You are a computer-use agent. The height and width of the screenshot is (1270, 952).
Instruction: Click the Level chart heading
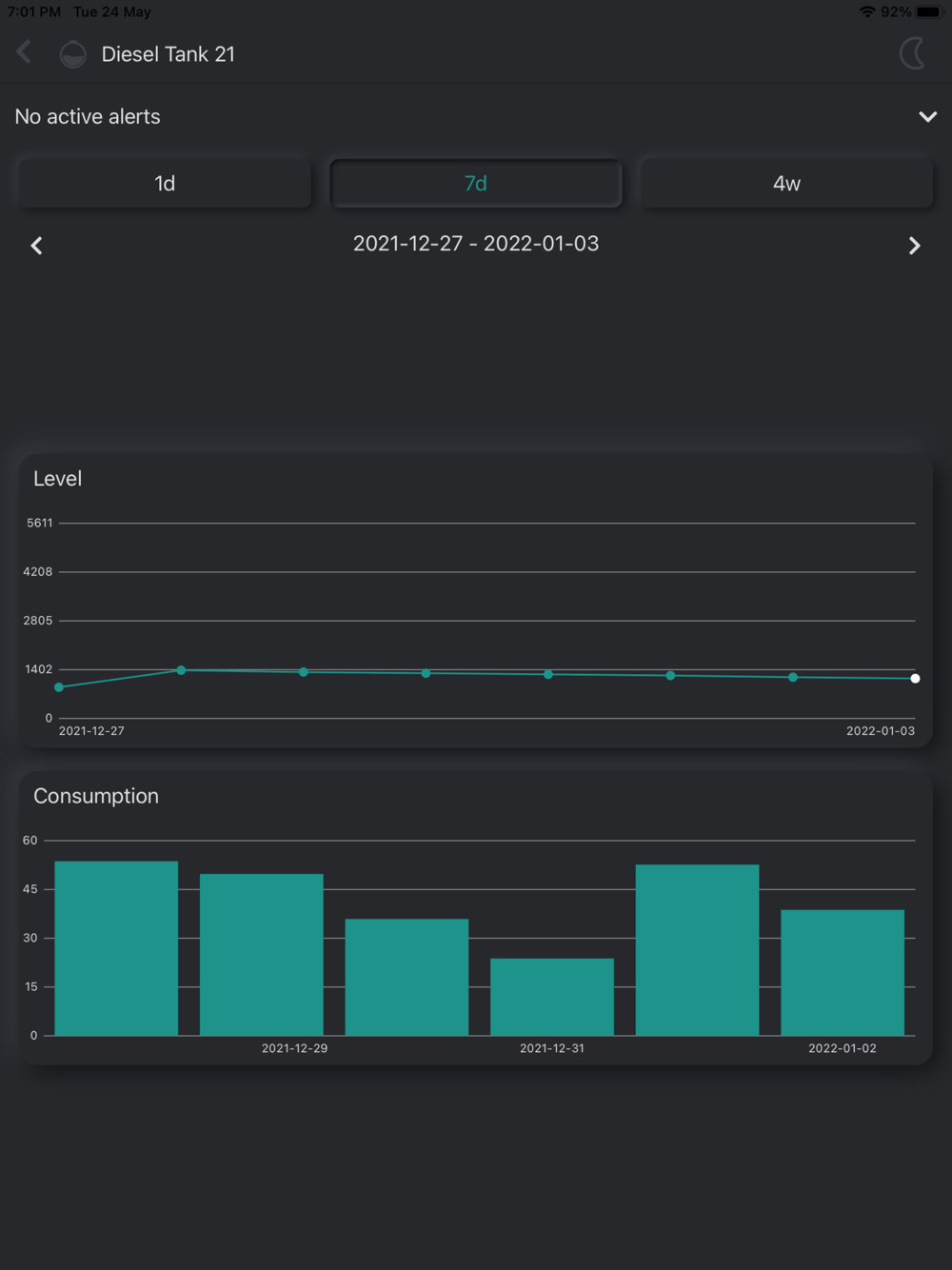click(58, 479)
